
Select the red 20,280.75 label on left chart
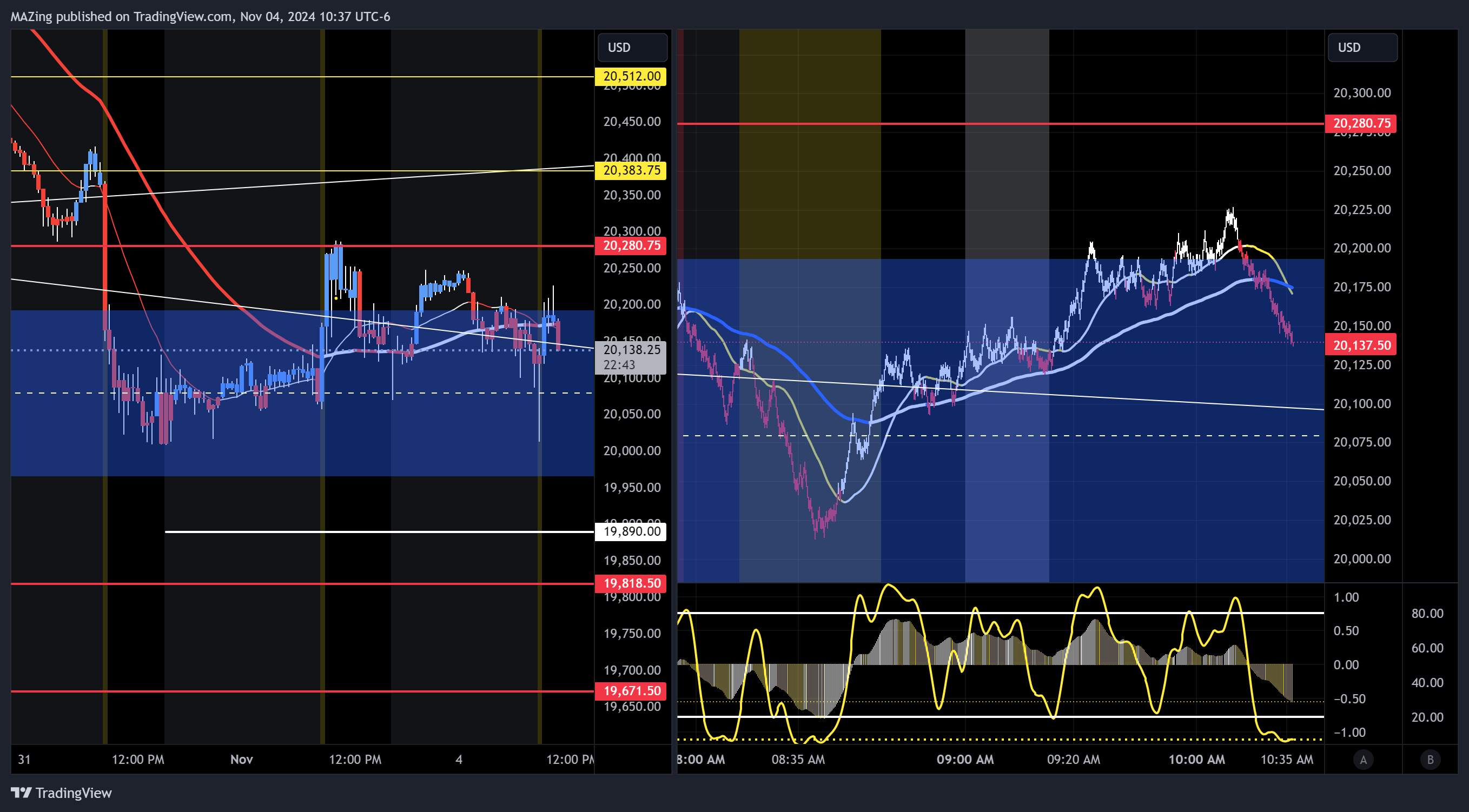[631, 245]
